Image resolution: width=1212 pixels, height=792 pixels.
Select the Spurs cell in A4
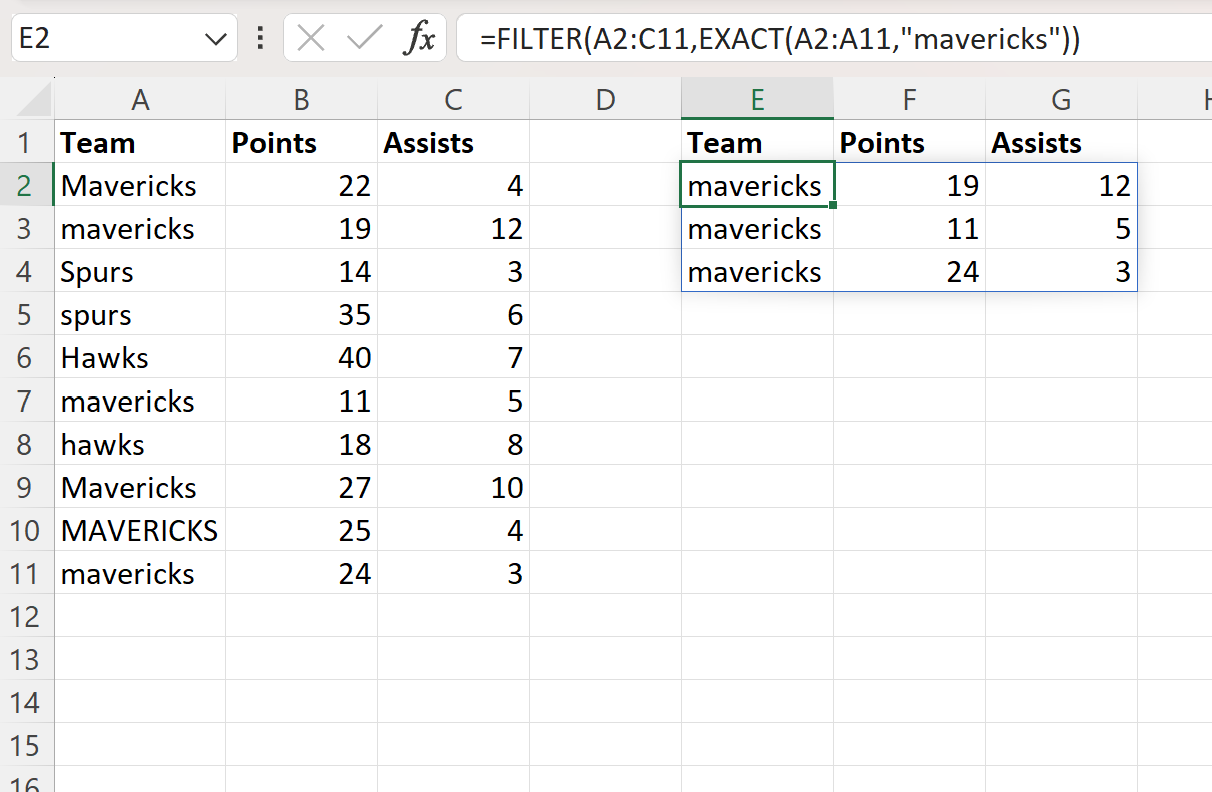coord(140,271)
